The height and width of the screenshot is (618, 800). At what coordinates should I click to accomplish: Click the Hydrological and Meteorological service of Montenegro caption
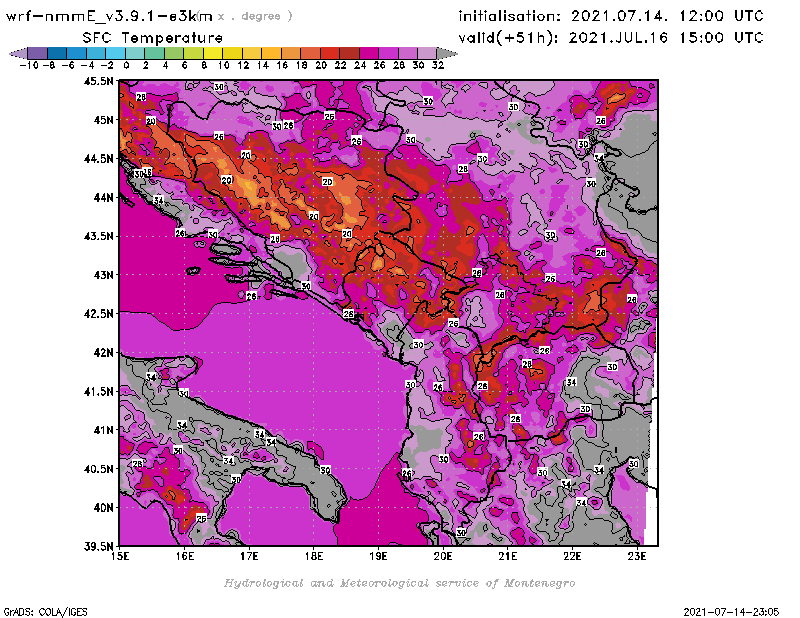[399, 583]
